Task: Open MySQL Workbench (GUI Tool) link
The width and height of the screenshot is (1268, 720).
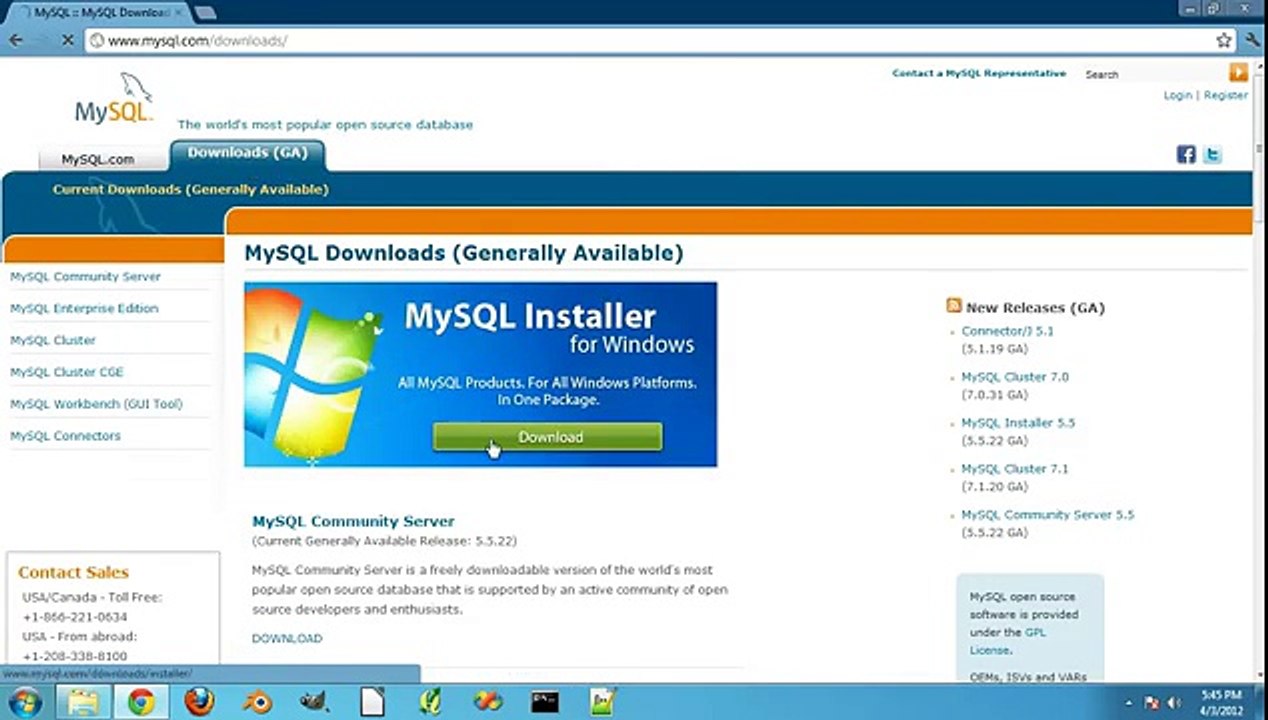Action: [96, 404]
